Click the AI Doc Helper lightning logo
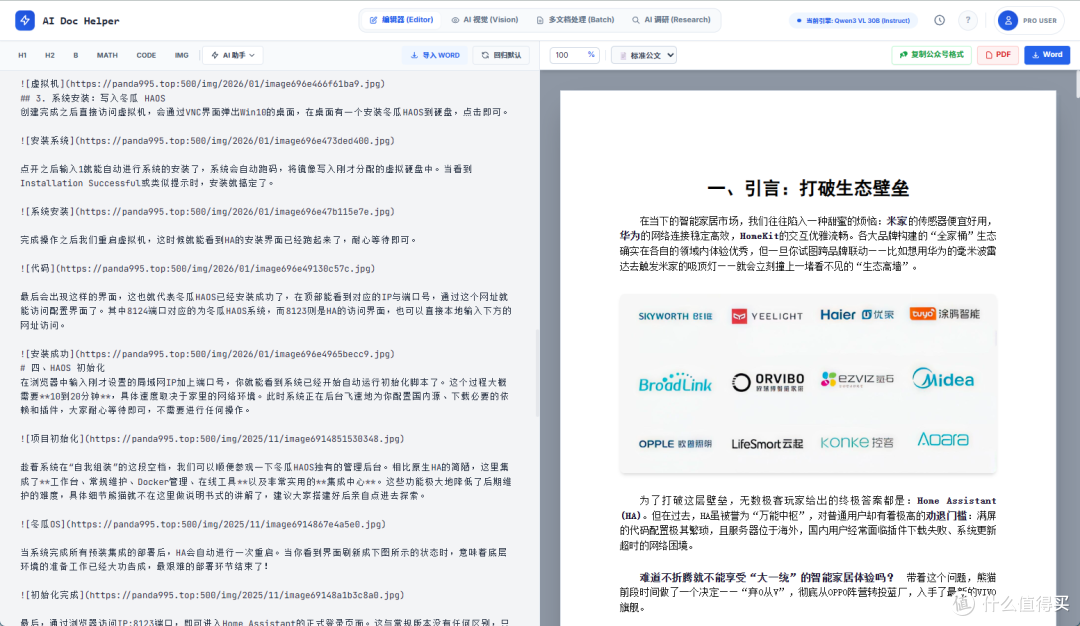The width and height of the screenshot is (1080, 626). coord(25,20)
